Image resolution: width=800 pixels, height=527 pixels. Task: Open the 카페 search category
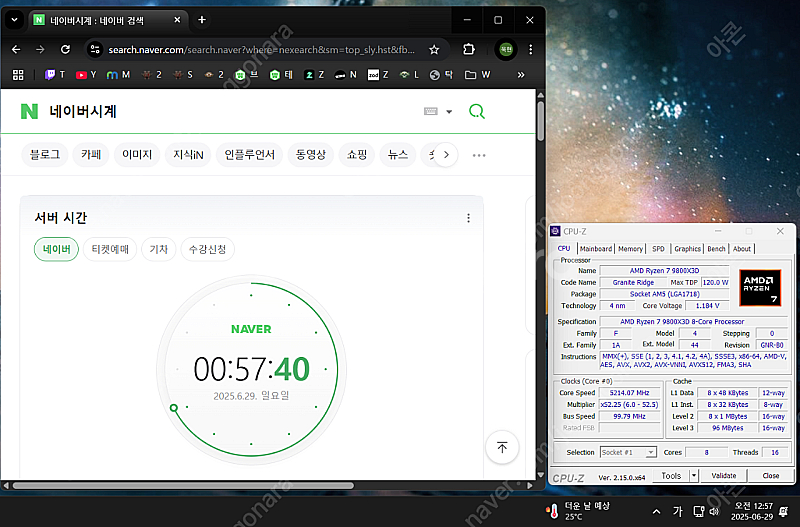pos(91,155)
